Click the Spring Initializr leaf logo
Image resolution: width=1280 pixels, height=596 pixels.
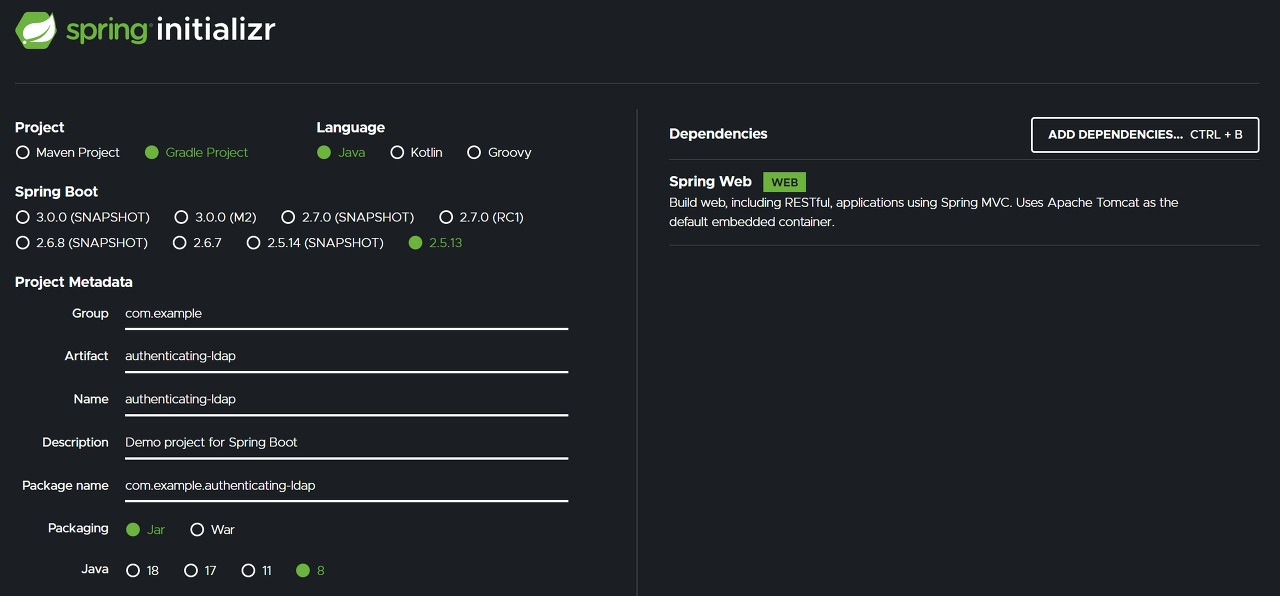point(34,29)
